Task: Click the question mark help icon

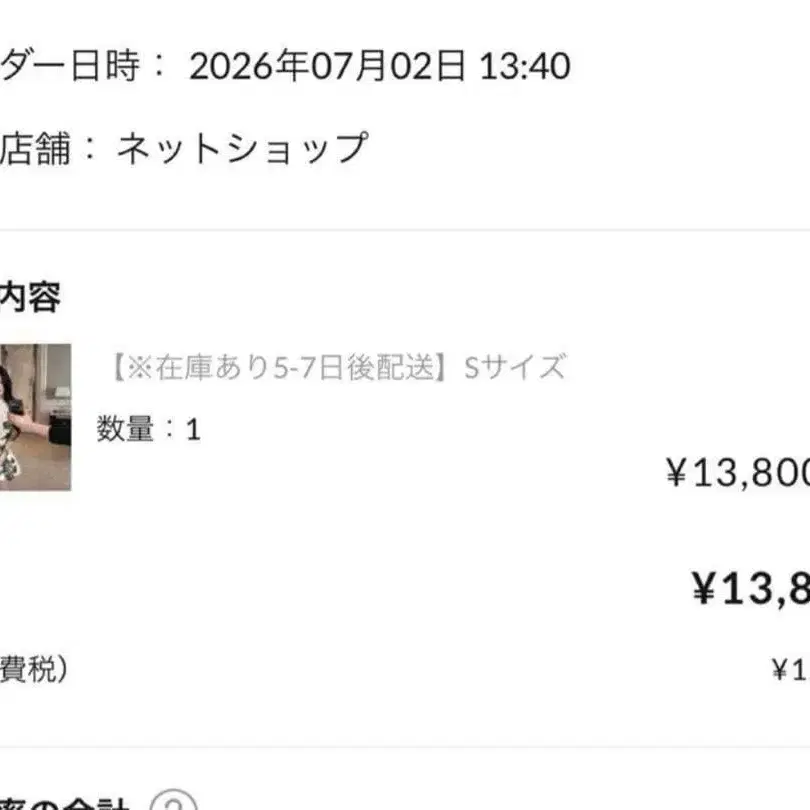Action: tap(174, 801)
